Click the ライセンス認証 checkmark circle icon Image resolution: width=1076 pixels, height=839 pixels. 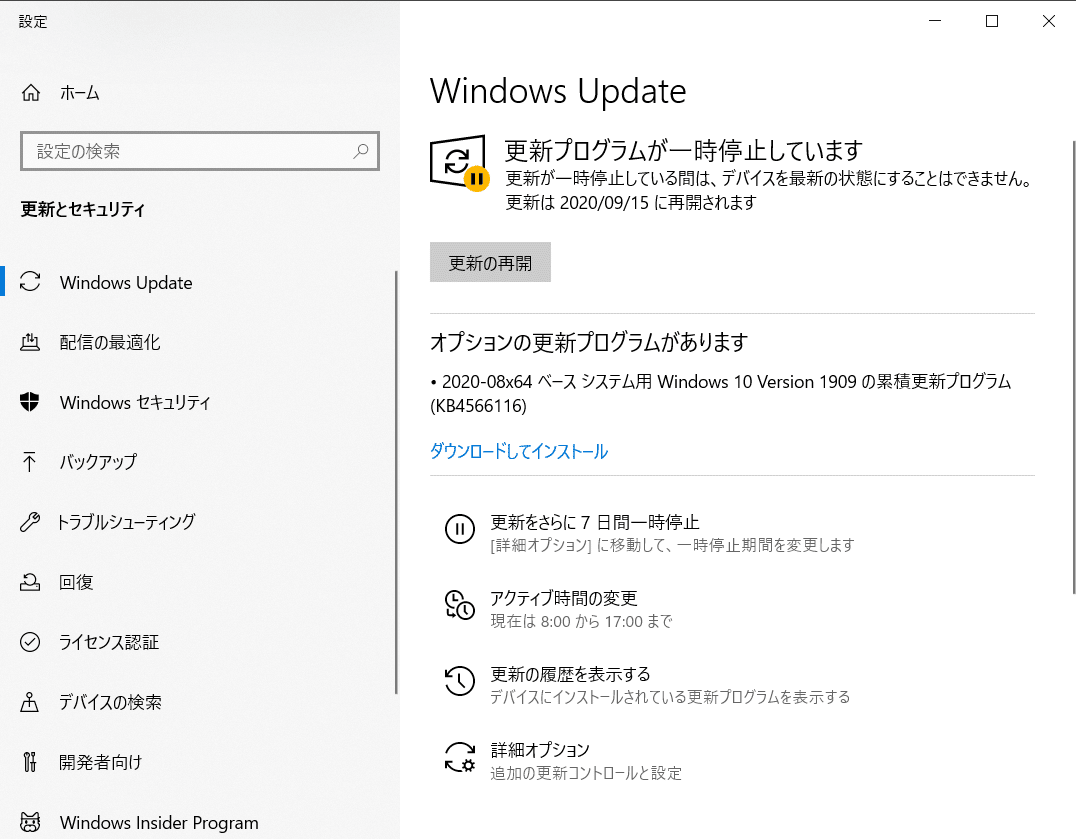(30, 642)
